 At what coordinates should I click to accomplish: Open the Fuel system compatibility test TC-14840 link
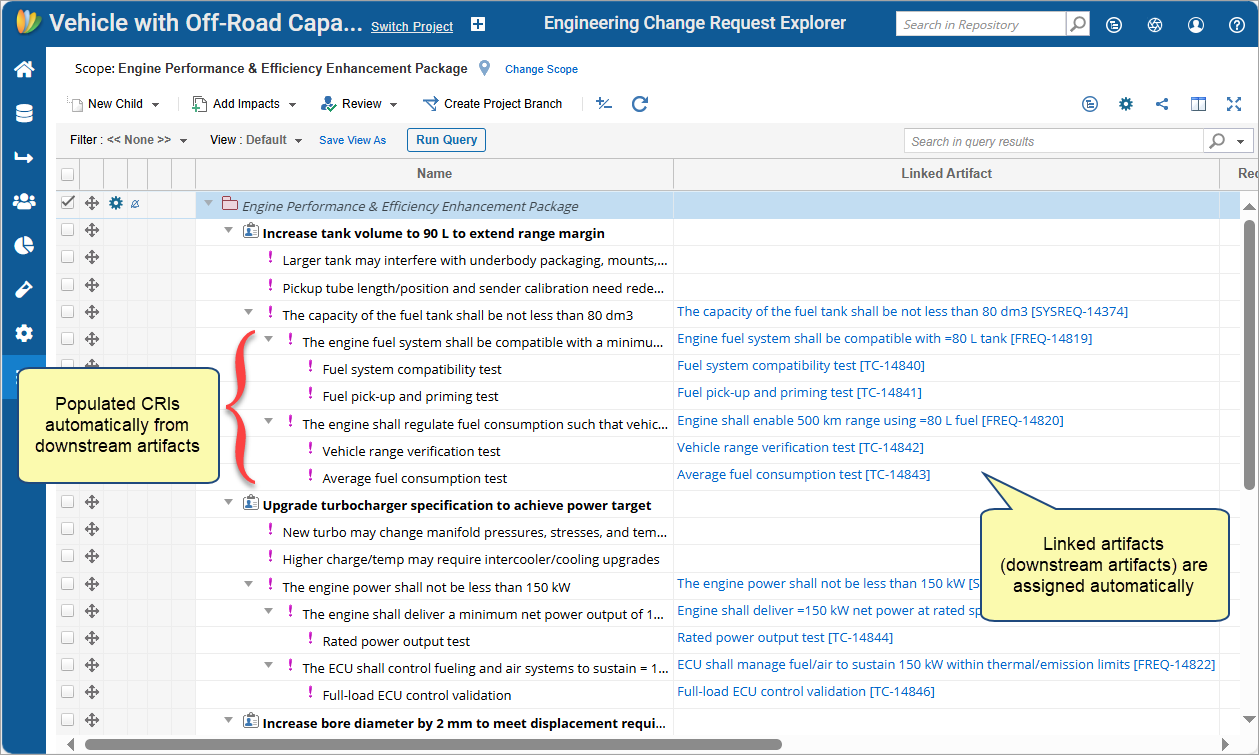coord(766,366)
